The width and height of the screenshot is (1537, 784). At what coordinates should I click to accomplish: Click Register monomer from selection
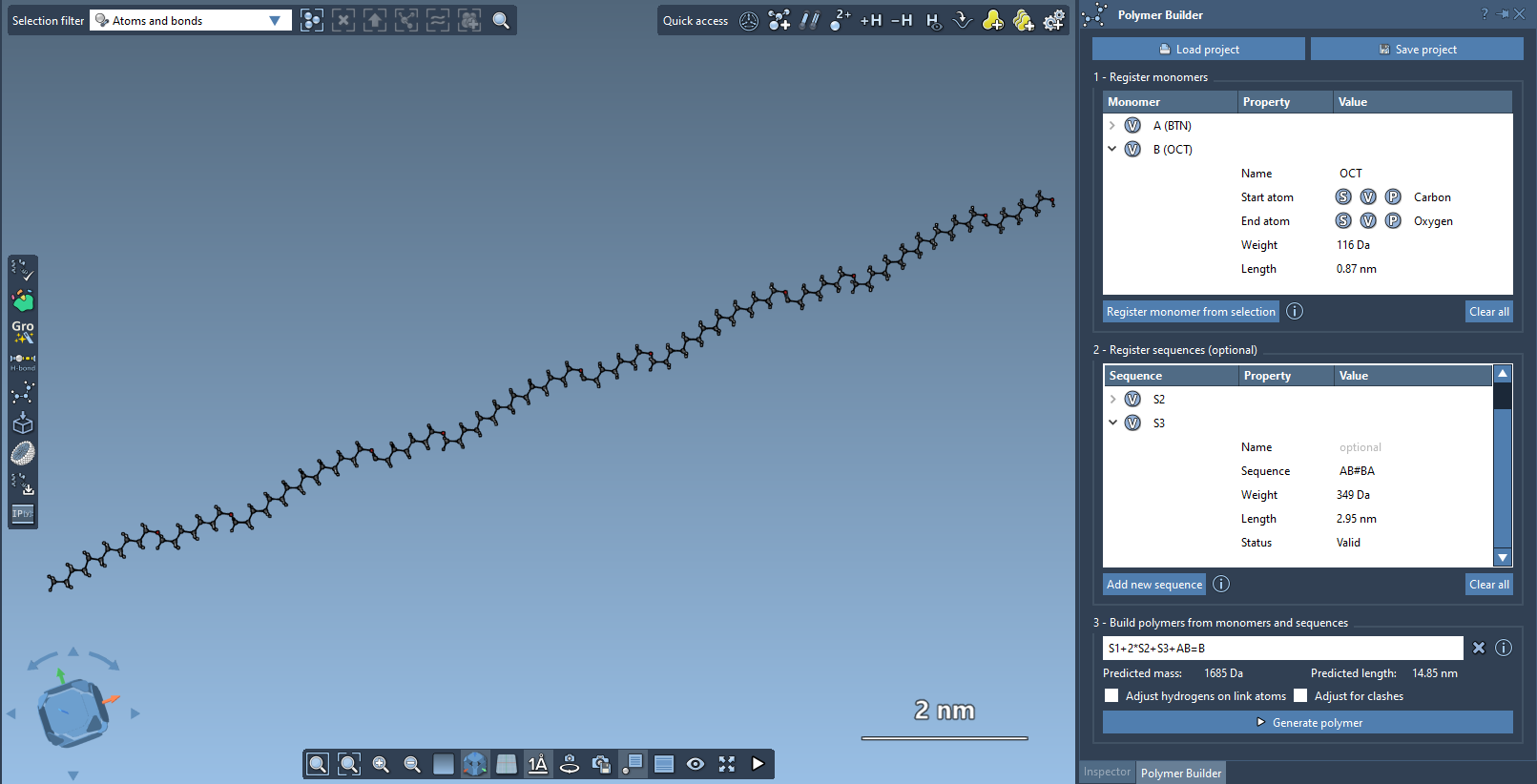[1190, 312]
